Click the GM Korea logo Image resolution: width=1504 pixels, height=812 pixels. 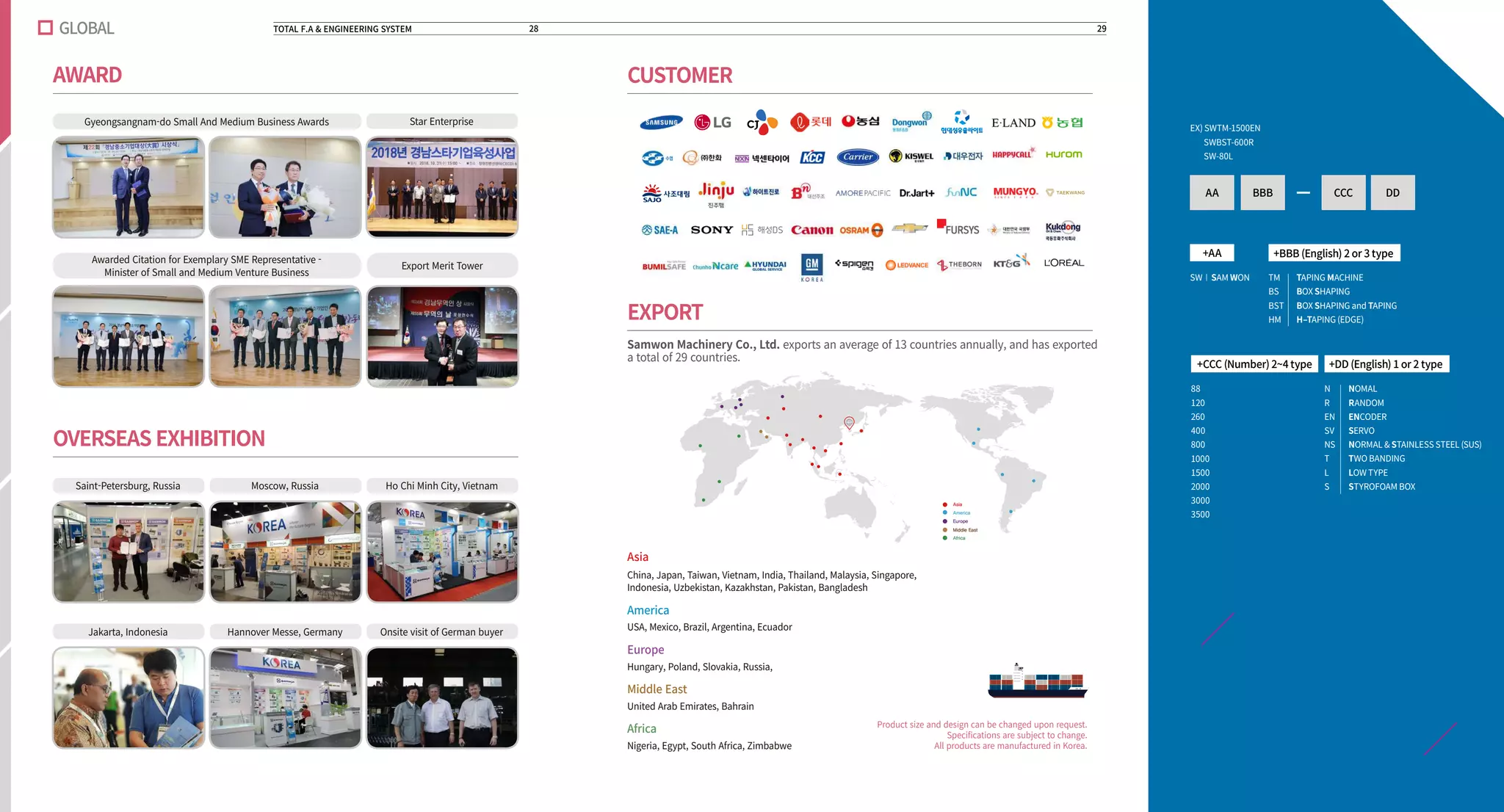[811, 267]
